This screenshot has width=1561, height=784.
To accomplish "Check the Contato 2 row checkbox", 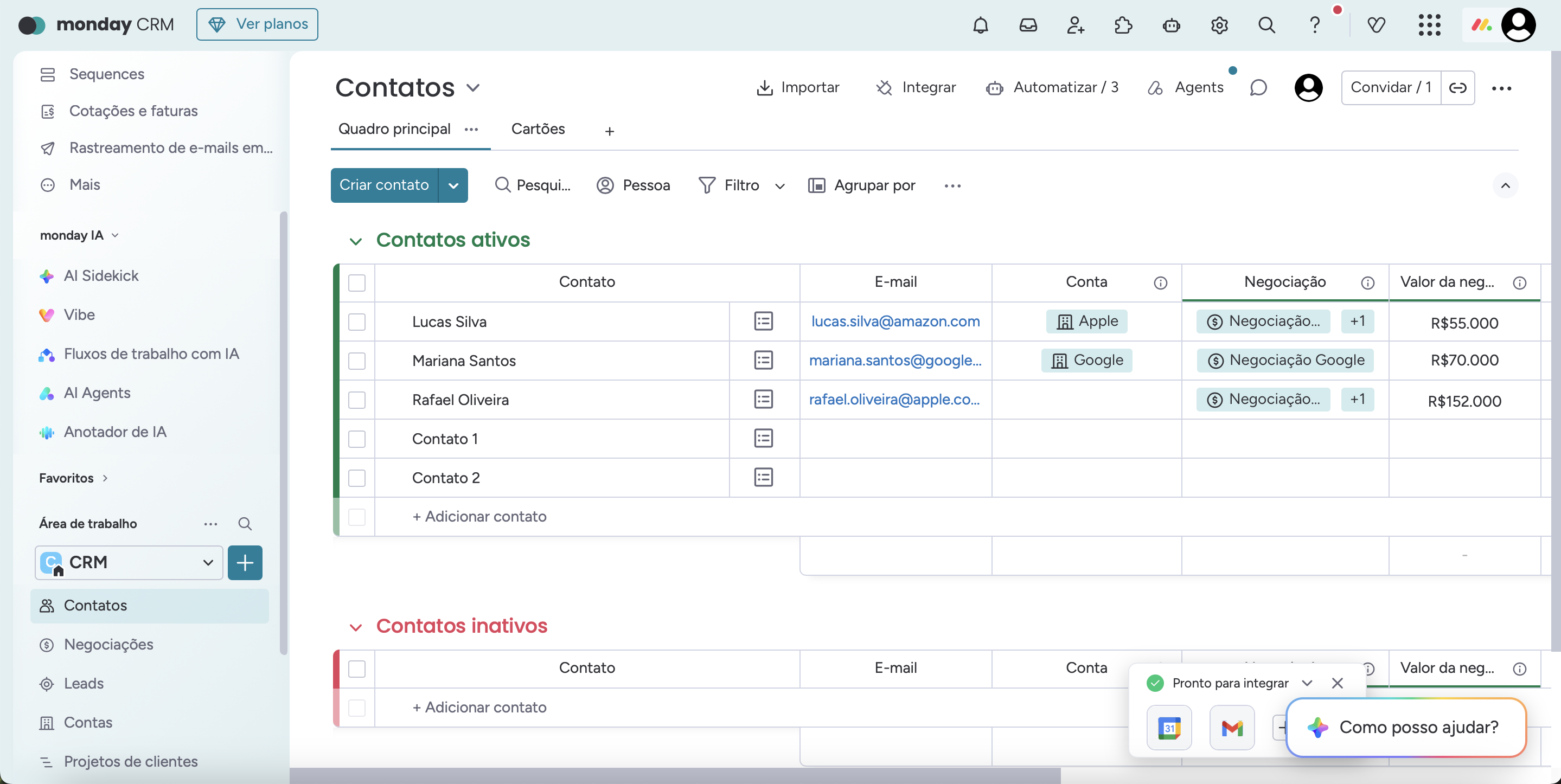I will 357,478.
